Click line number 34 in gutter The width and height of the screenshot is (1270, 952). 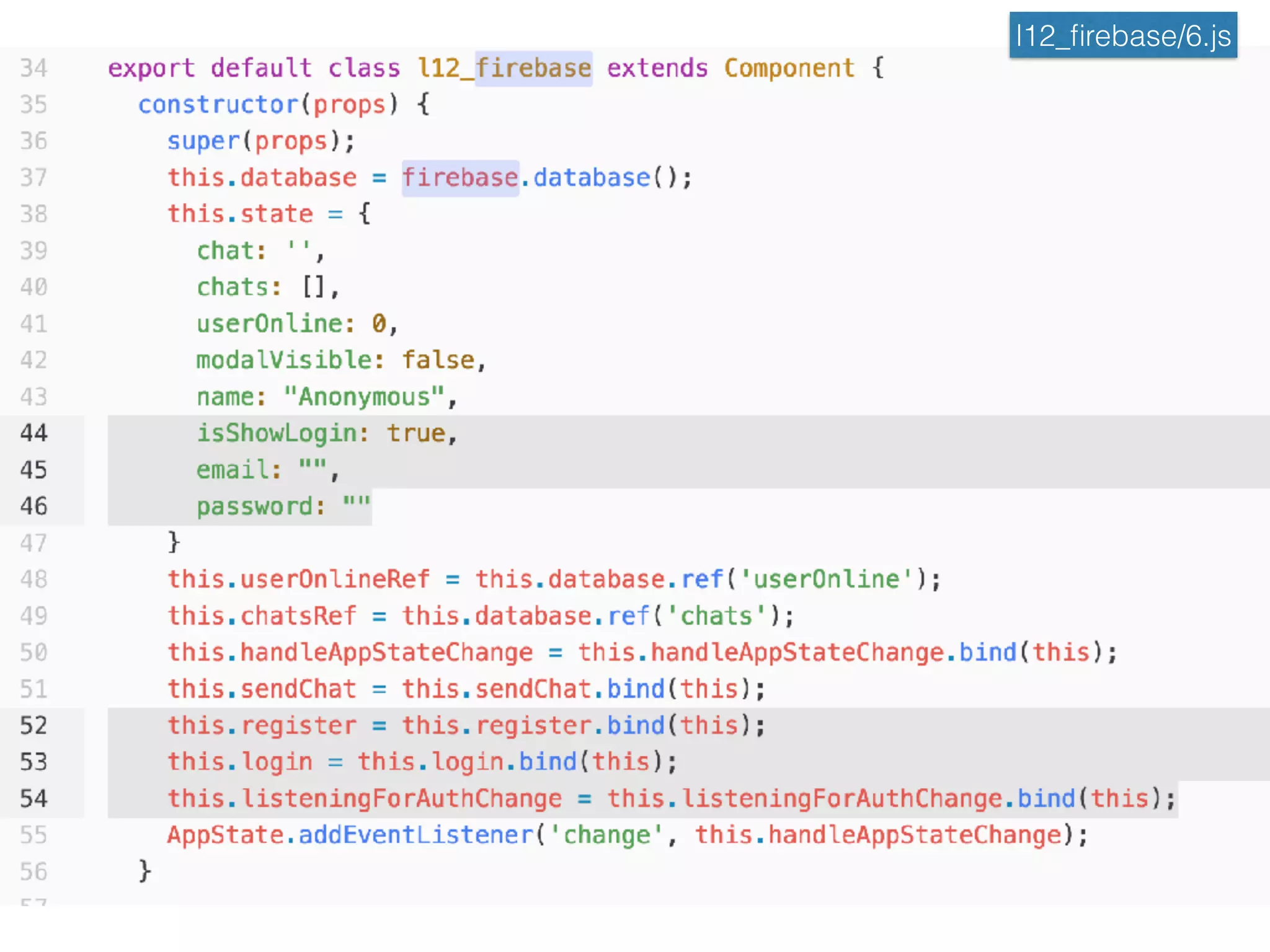(x=33, y=68)
